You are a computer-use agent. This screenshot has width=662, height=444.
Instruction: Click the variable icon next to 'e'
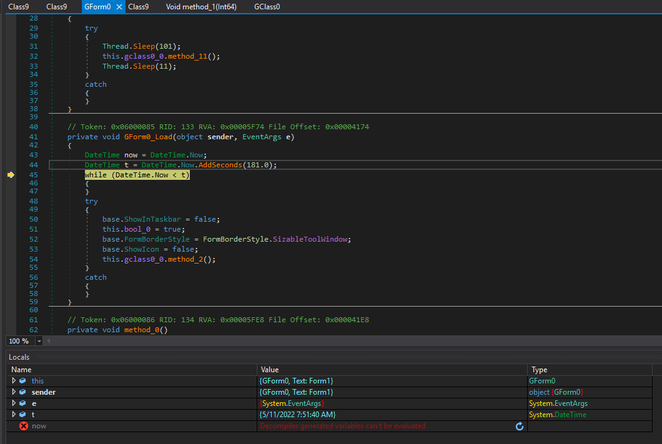coord(24,403)
